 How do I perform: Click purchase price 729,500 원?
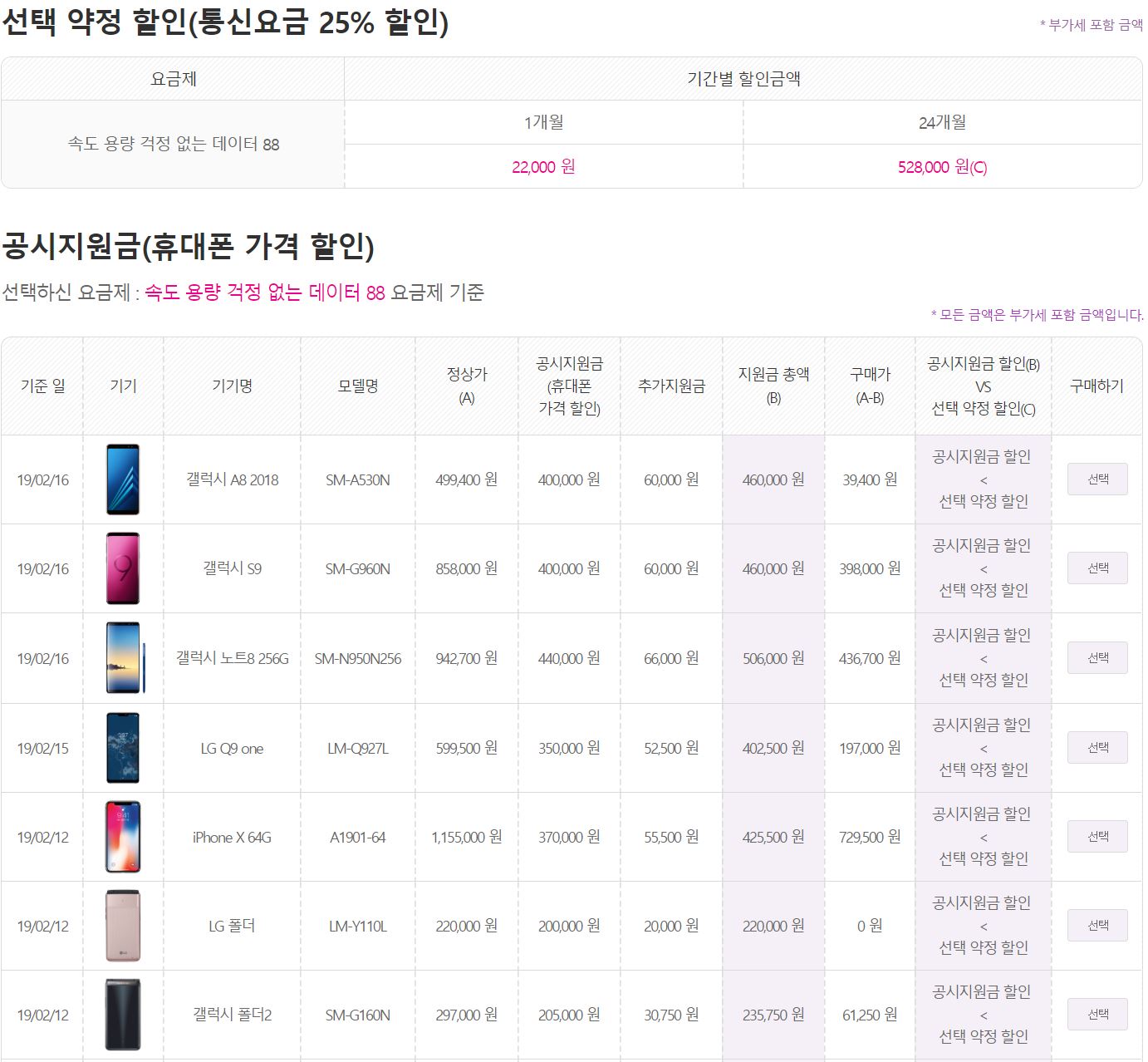870,837
